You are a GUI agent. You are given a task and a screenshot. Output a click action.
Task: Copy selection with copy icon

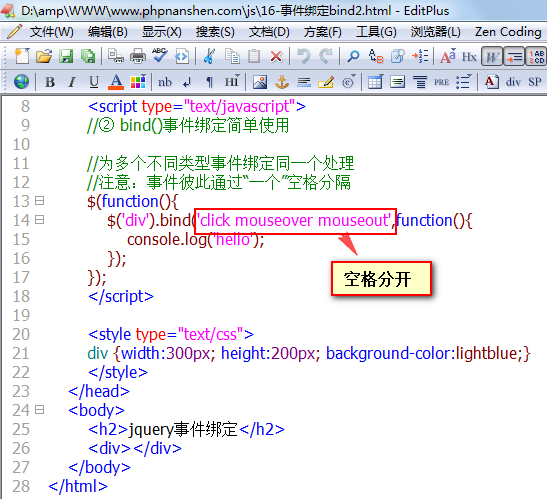coord(232,56)
